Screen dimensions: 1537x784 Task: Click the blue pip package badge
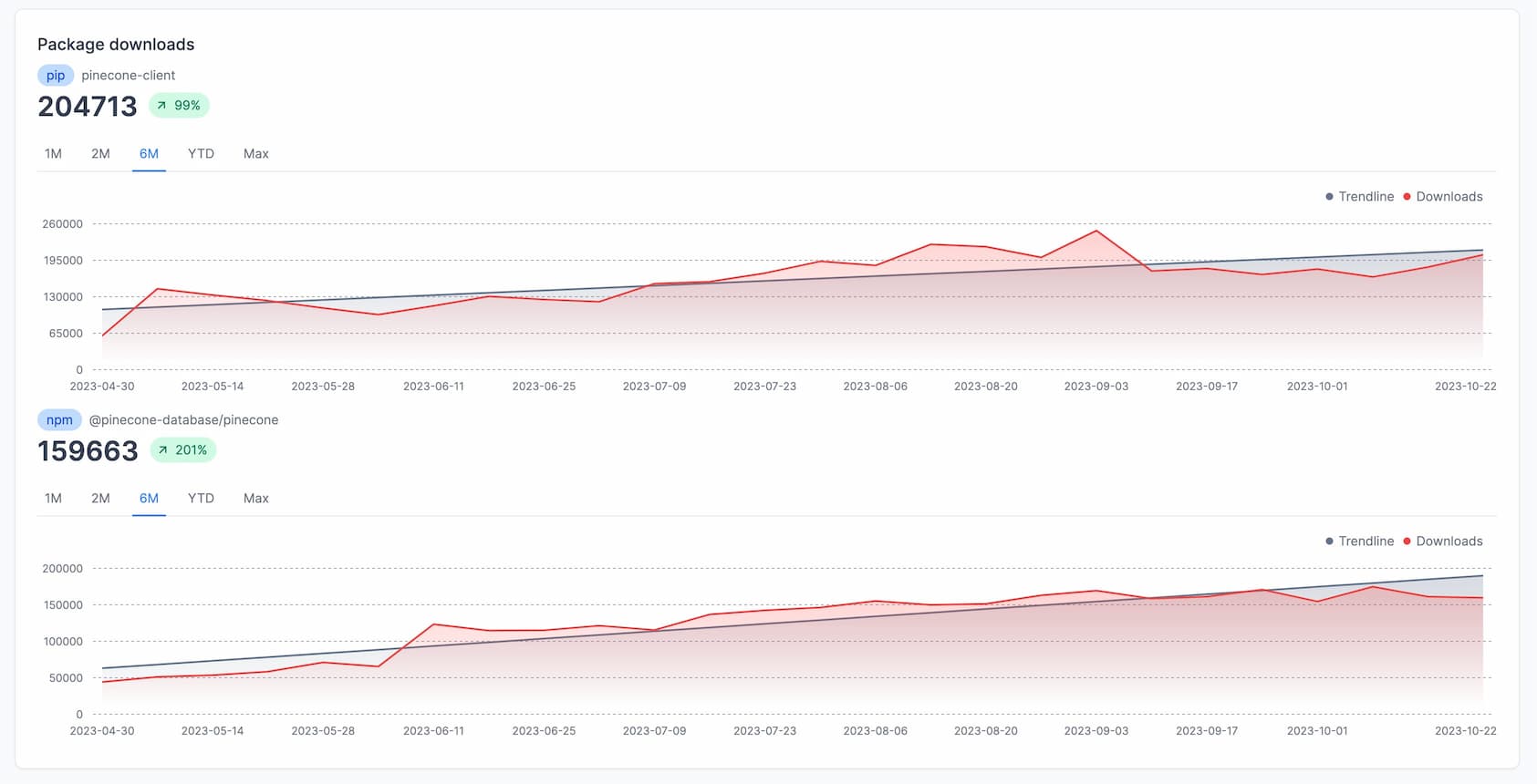[x=56, y=76]
